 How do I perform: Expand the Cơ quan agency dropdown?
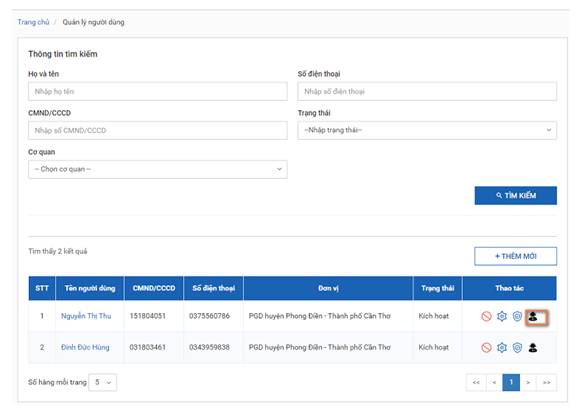158,169
